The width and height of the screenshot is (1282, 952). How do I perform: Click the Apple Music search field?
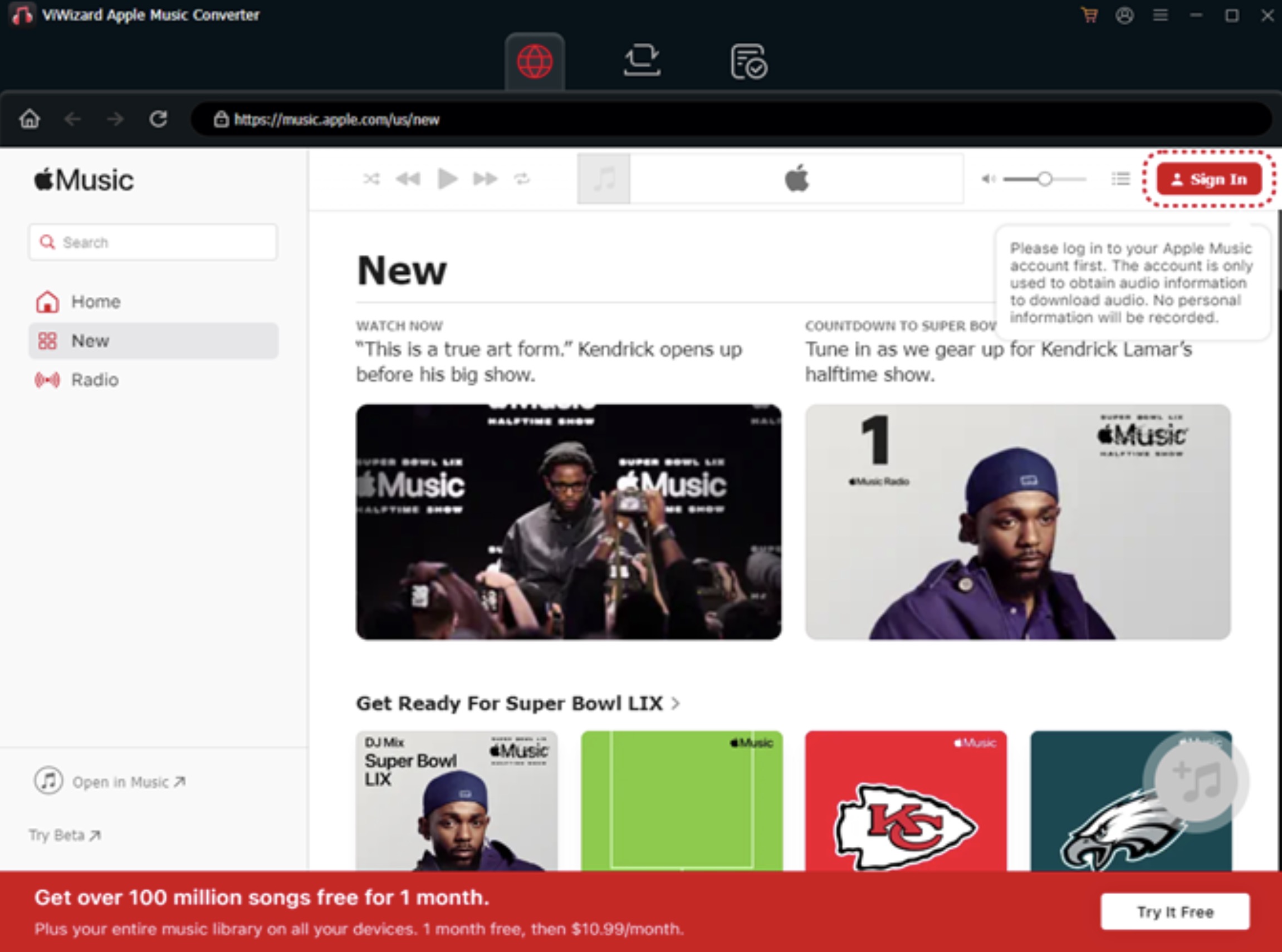pyautogui.click(x=153, y=243)
